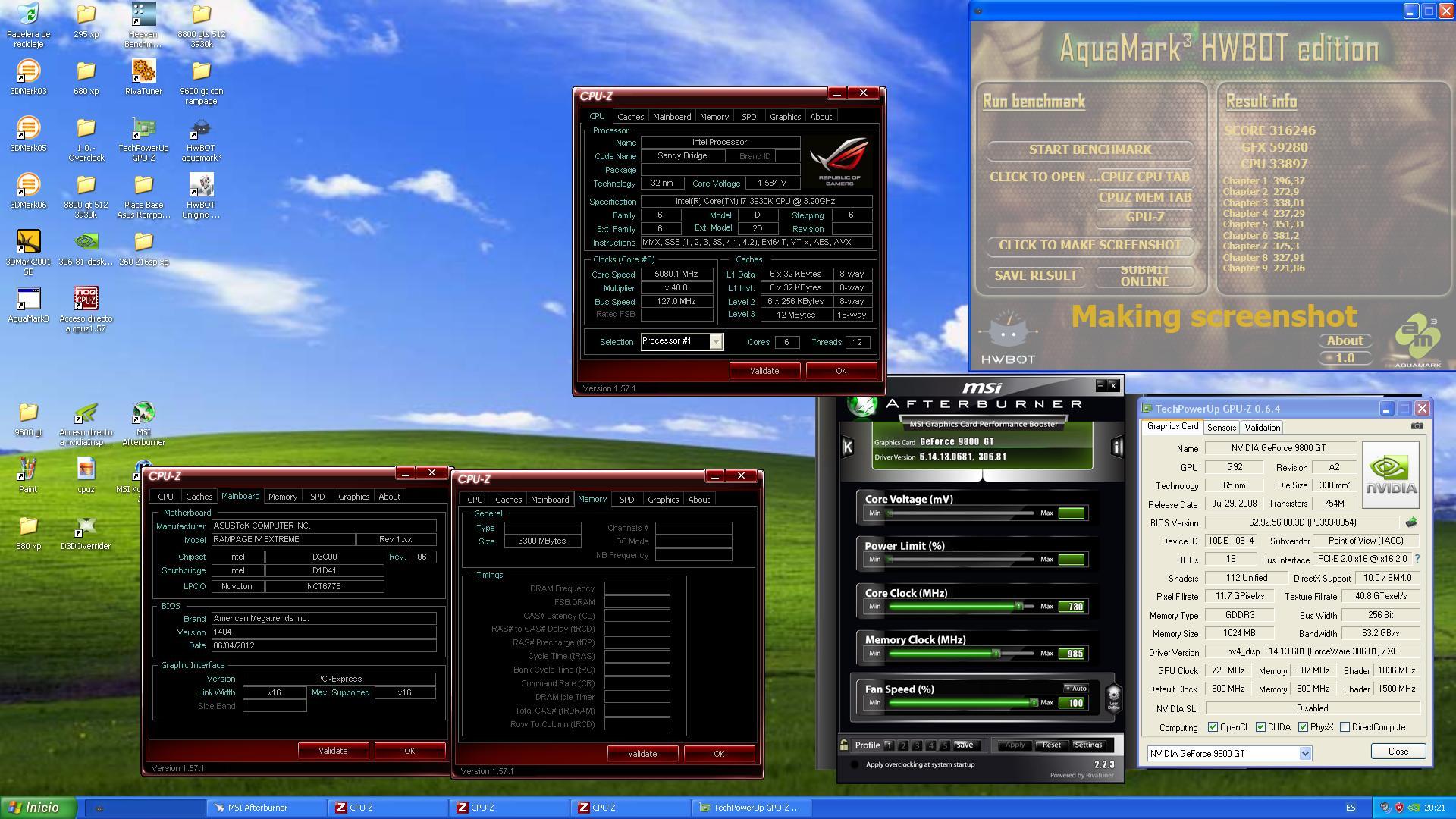Click SUBMIT ONLINE in AquaMark
This screenshot has width=1456, height=819.
[x=1144, y=275]
